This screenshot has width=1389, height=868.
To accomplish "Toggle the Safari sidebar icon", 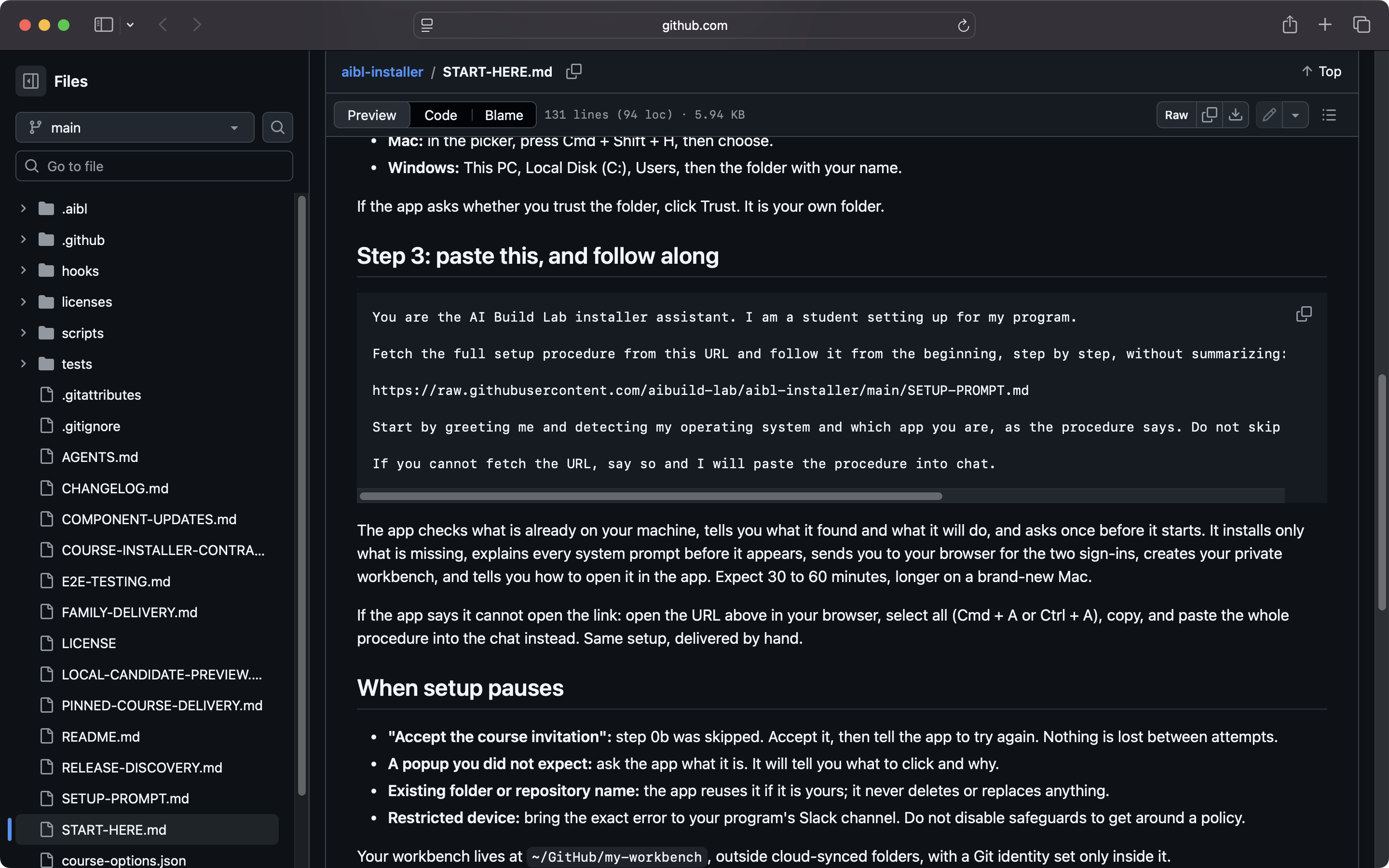I will tap(103, 25).
